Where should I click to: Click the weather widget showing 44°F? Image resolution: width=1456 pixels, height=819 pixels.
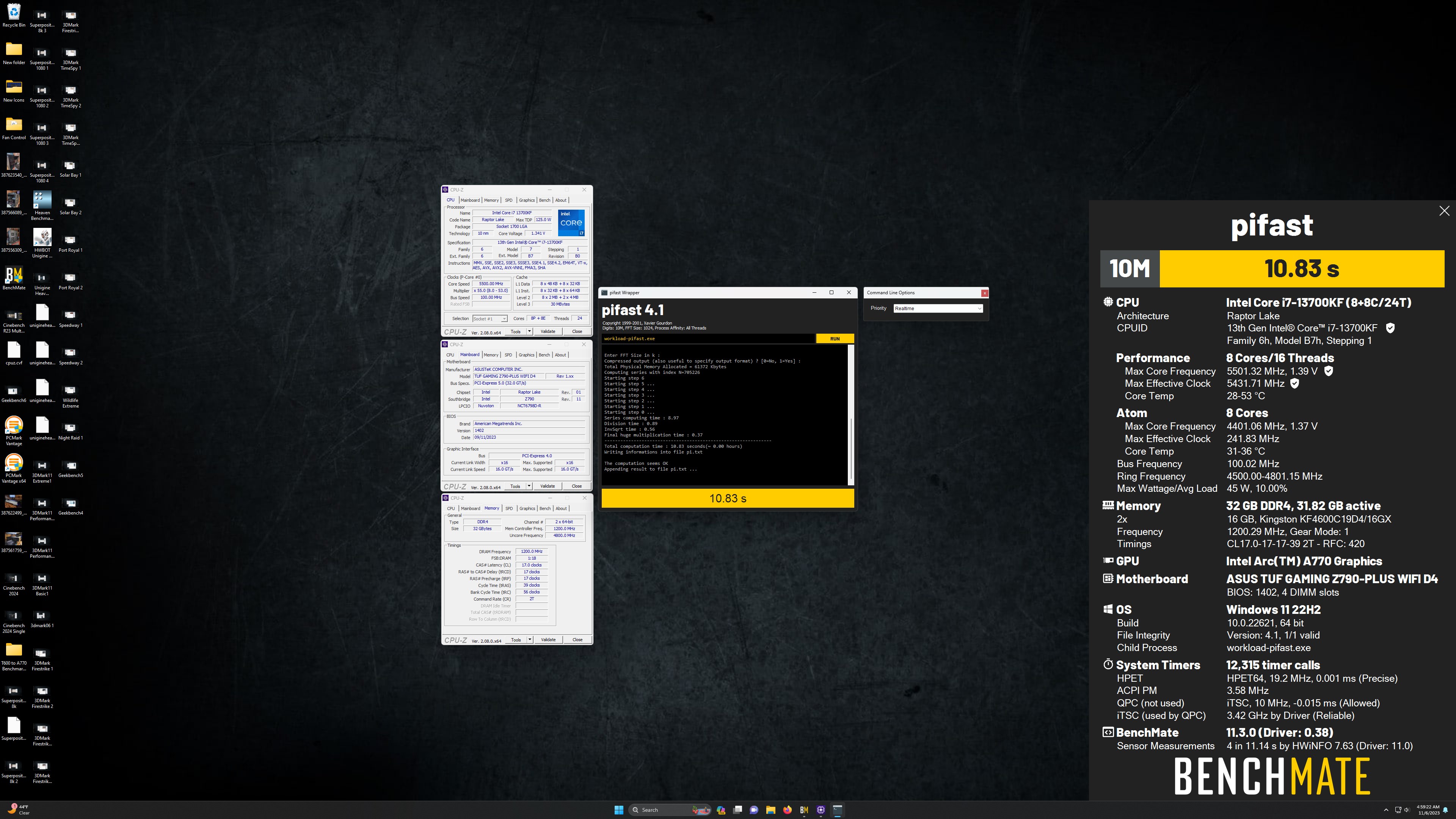[x=18, y=810]
